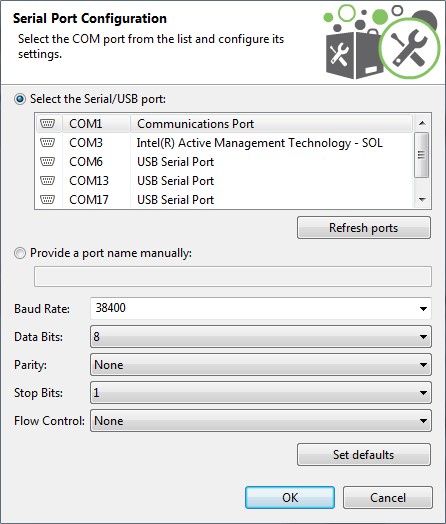Click the Set defaults button
Viewport: 446px width, 524px height.
point(364,454)
